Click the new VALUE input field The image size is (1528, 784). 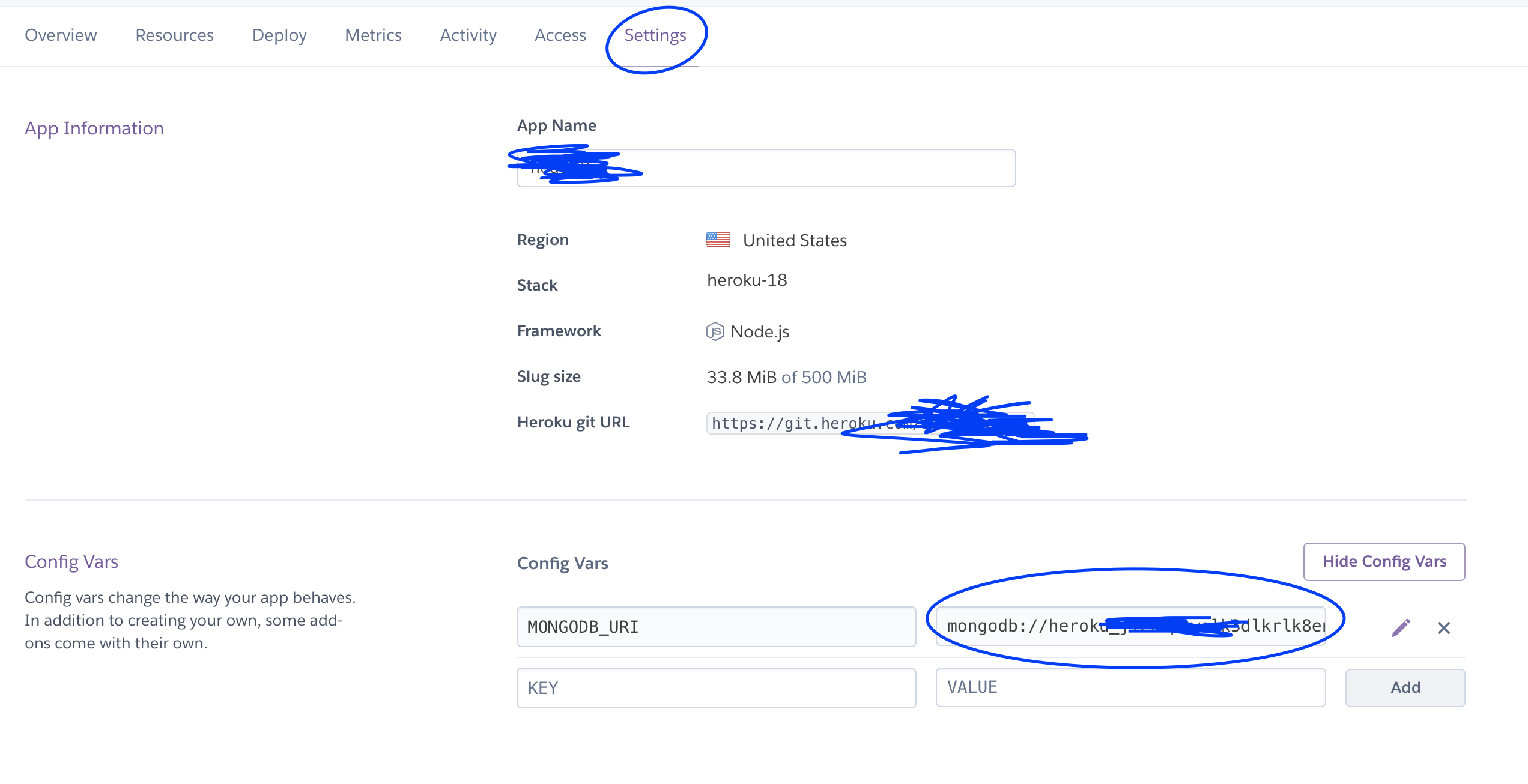tap(1130, 687)
